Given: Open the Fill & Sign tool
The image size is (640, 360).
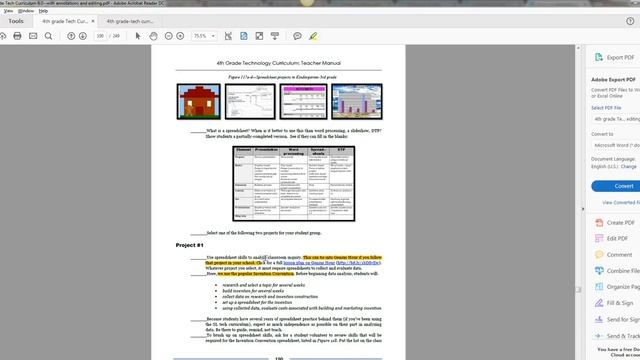Looking at the screenshot, I should click(614, 303).
